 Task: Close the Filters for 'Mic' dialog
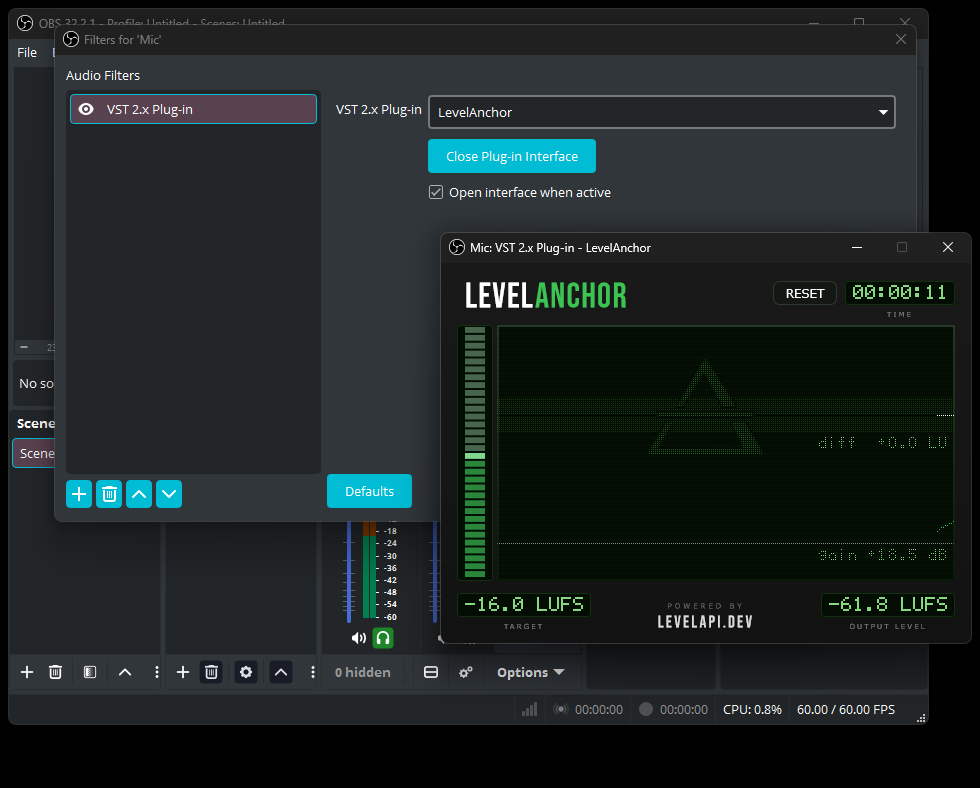(901, 39)
